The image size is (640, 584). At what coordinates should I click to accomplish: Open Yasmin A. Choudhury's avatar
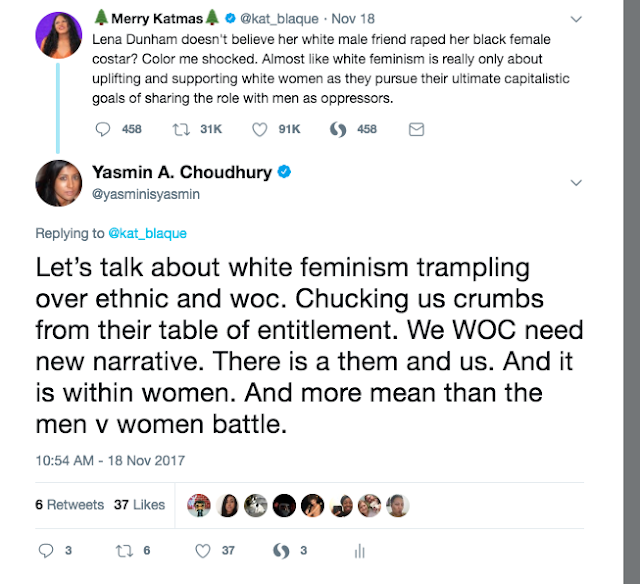58,183
